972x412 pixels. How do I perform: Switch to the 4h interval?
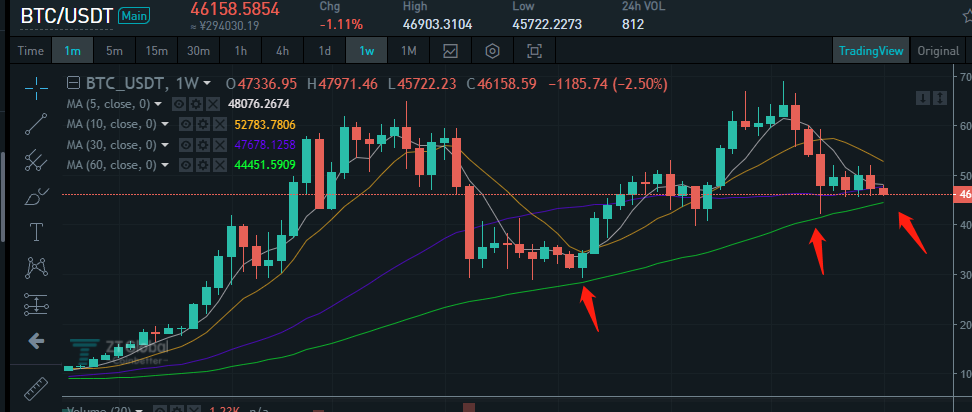(x=282, y=51)
